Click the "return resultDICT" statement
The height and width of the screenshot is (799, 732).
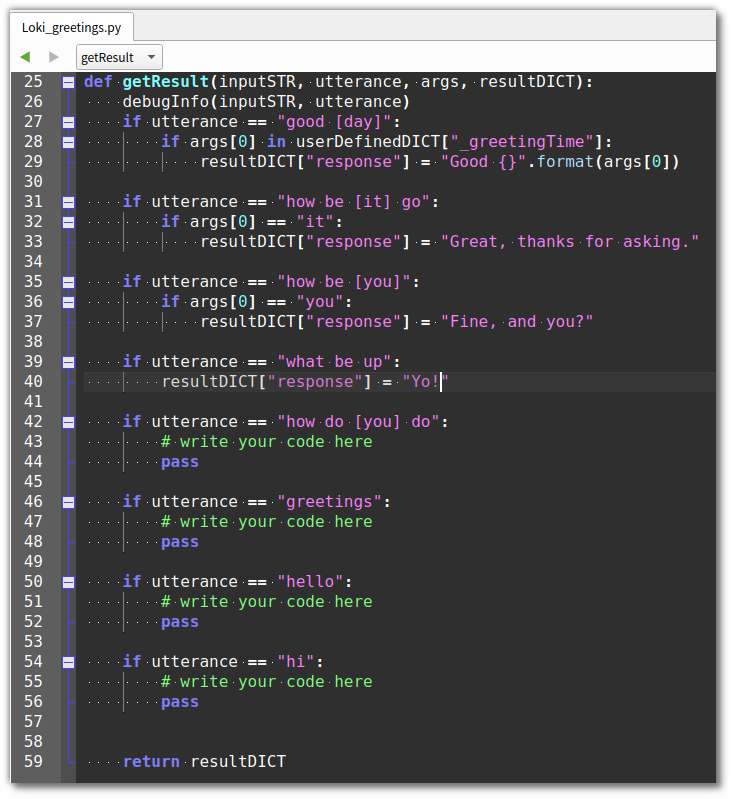(204, 762)
